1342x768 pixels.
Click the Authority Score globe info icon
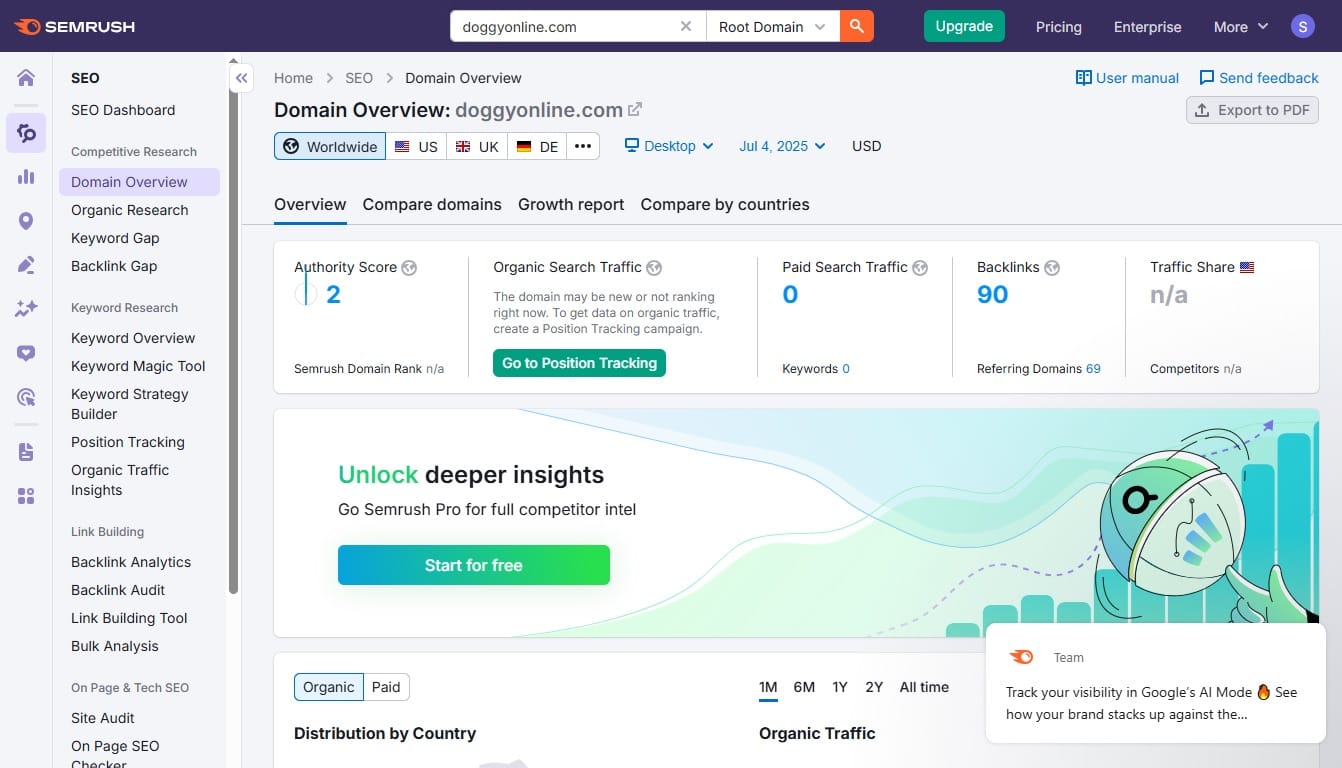pos(409,268)
